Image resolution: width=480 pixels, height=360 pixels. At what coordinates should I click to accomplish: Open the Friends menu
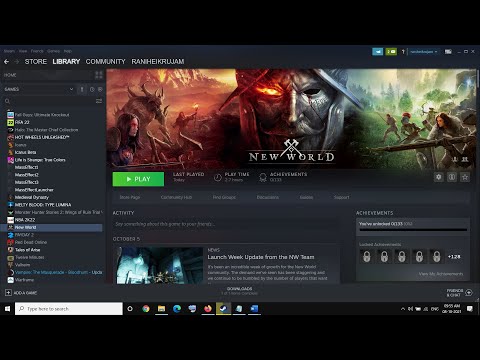(x=37, y=51)
